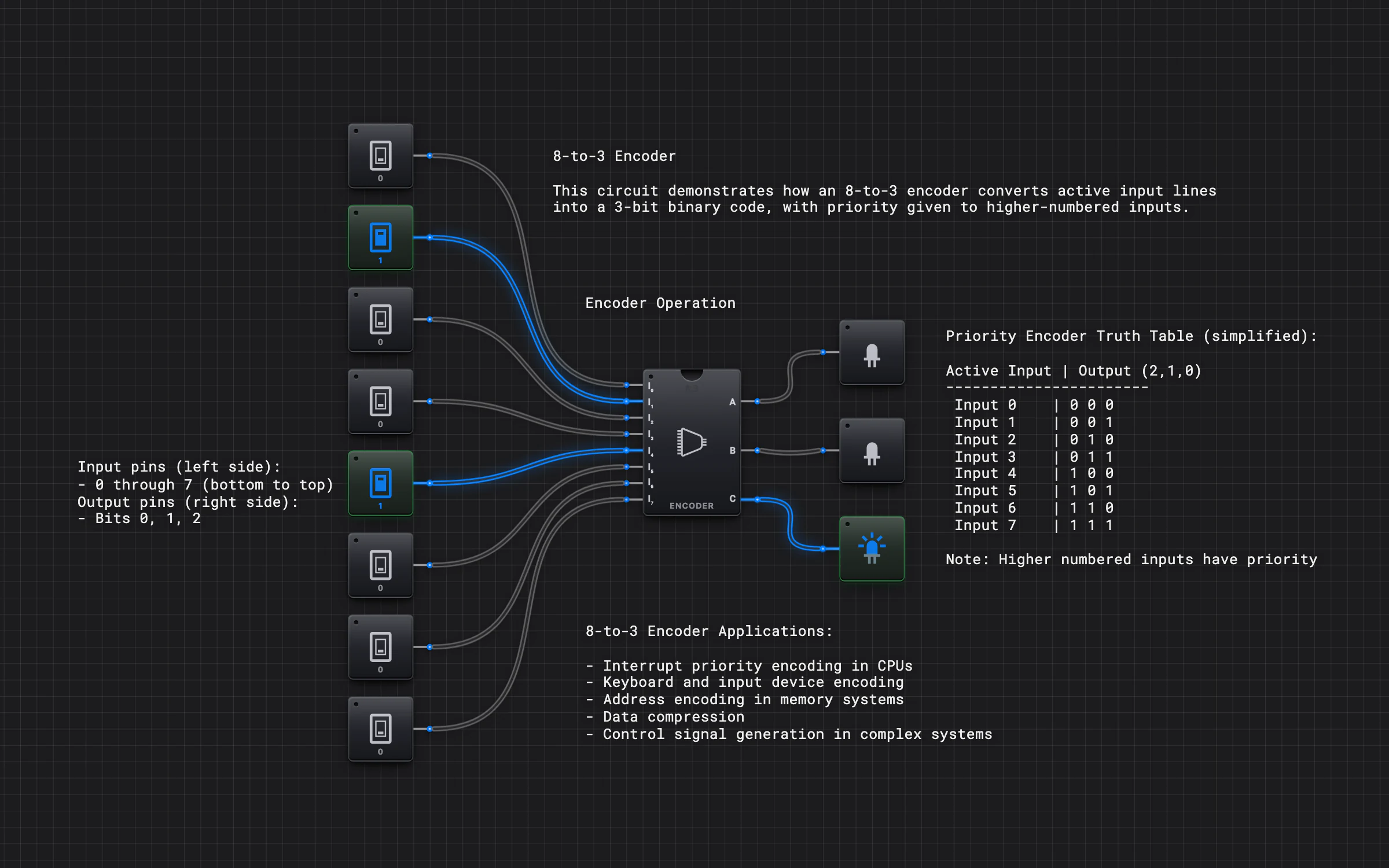Screen dimensions: 1389x868
Task: Toggle the switch connected to encoder input I5
Action: (380, 565)
